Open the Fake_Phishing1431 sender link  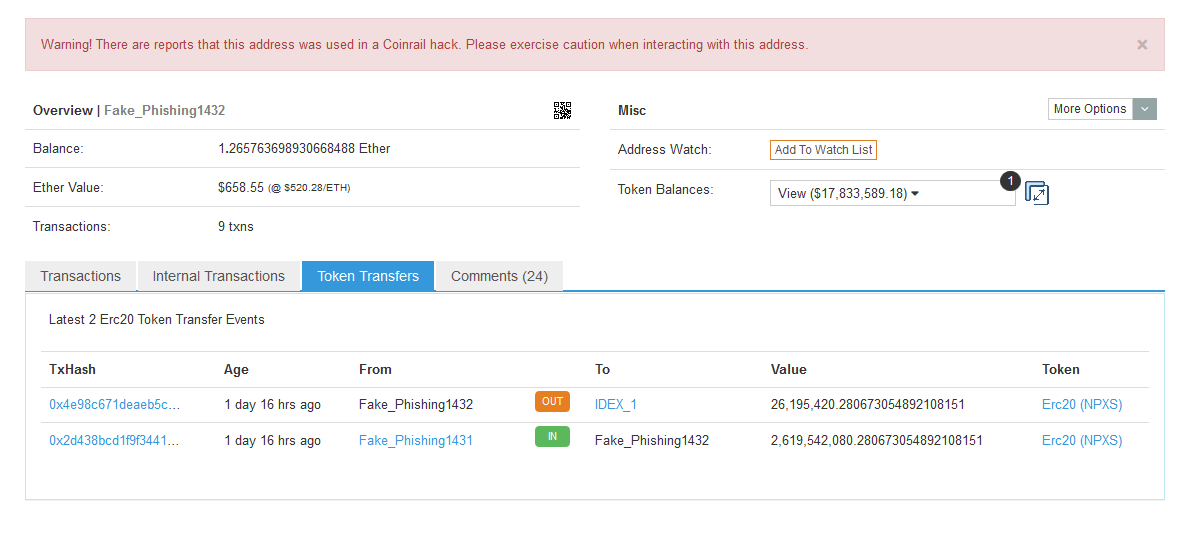point(415,441)
